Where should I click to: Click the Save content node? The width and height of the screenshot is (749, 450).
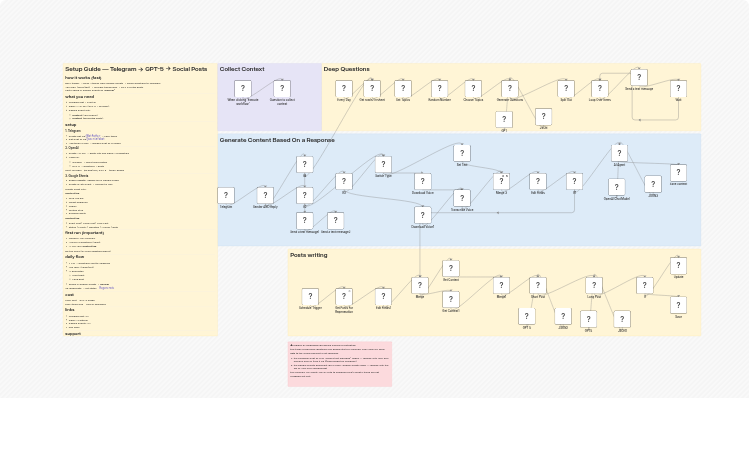(678, 173)
